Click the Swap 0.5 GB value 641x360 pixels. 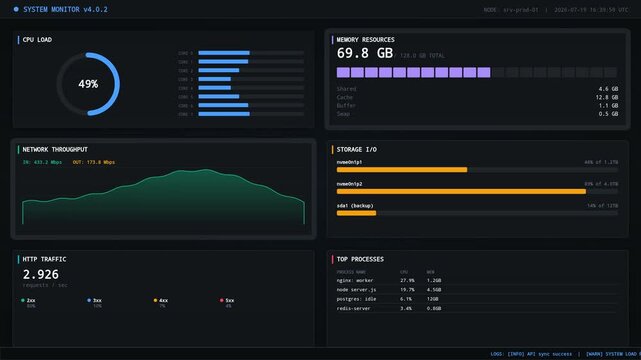(608, 114)
